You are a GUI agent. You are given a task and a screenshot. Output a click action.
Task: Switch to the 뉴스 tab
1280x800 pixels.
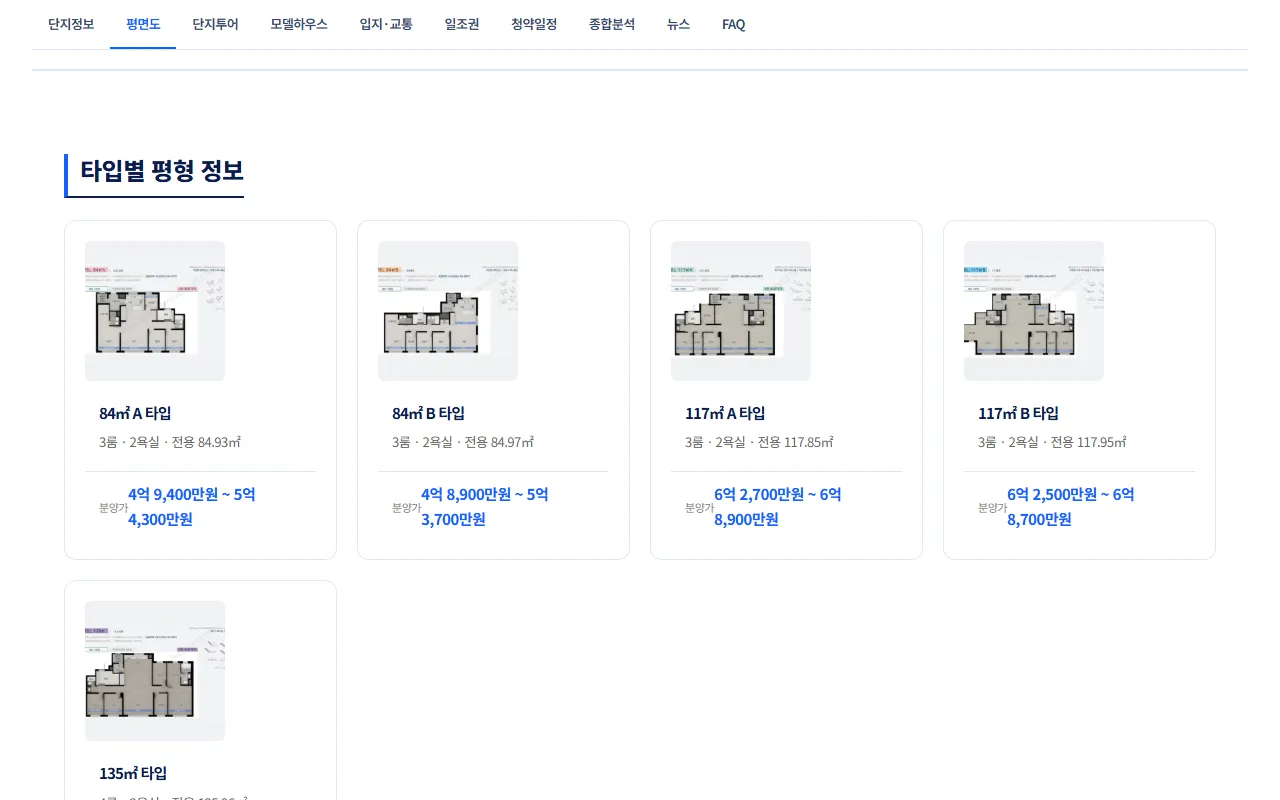coord(678,24)
